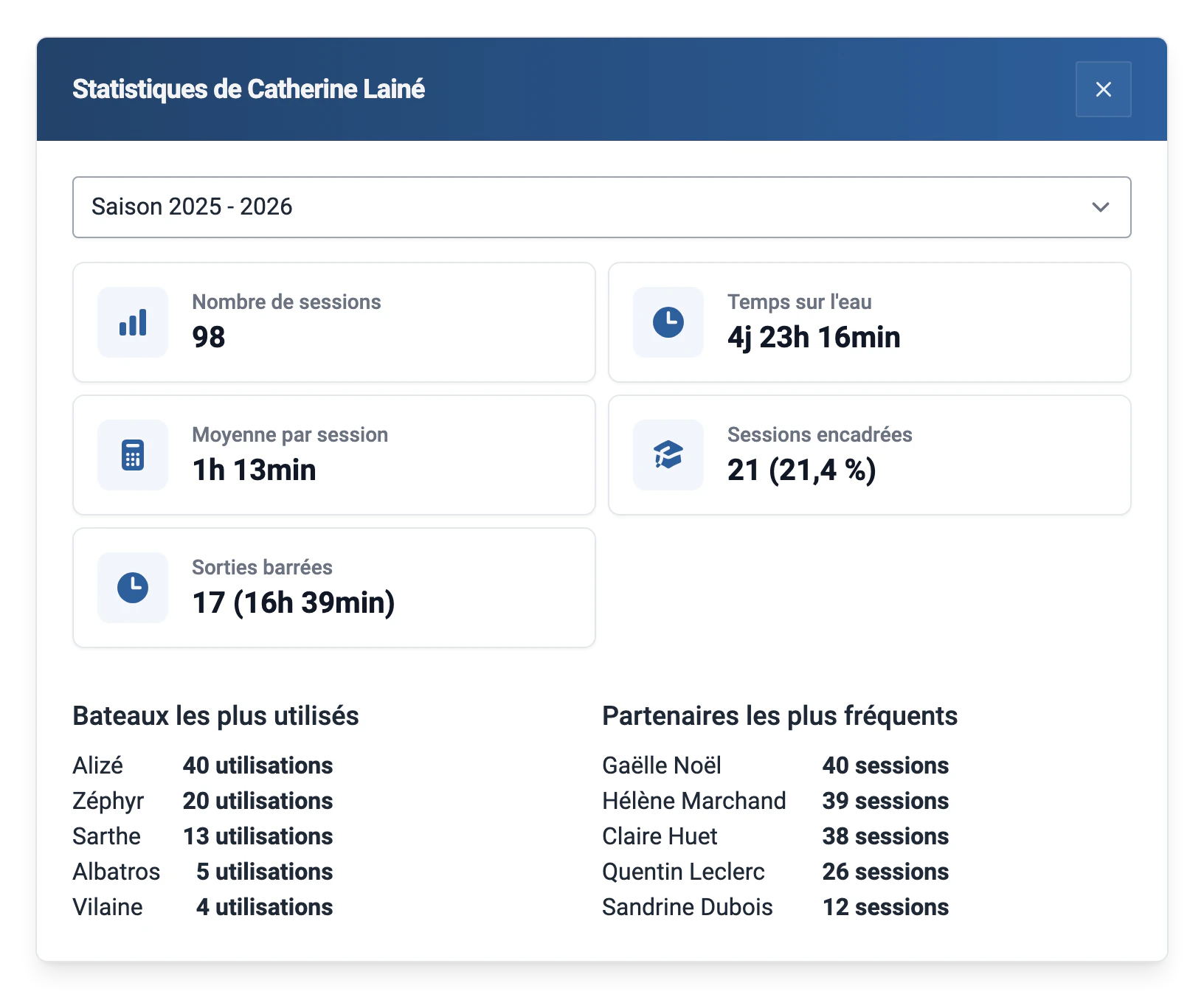Click 26 sessions next to Quentin Leclerc

(885, 872)
